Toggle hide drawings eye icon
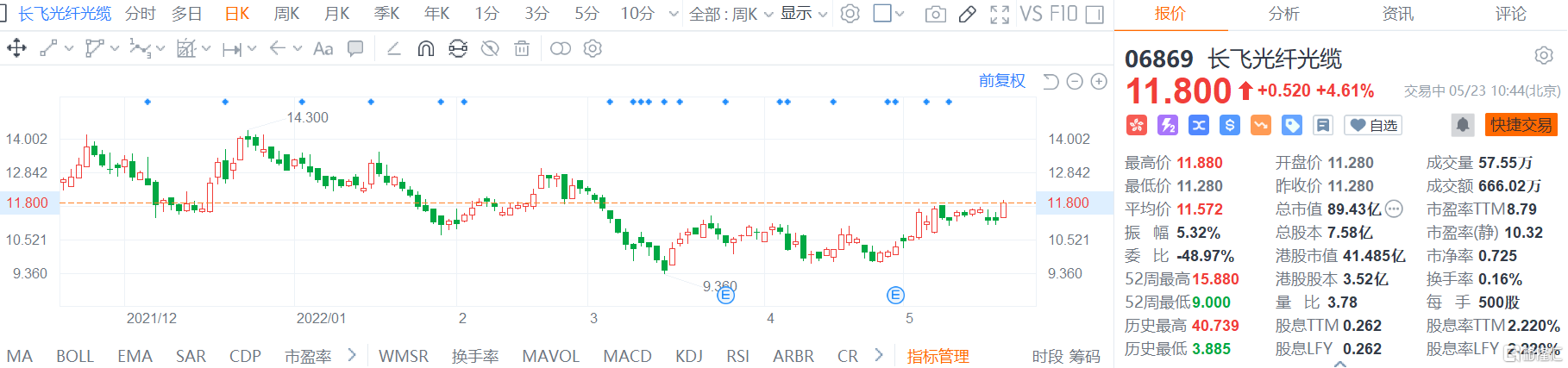 pos(490,49)
